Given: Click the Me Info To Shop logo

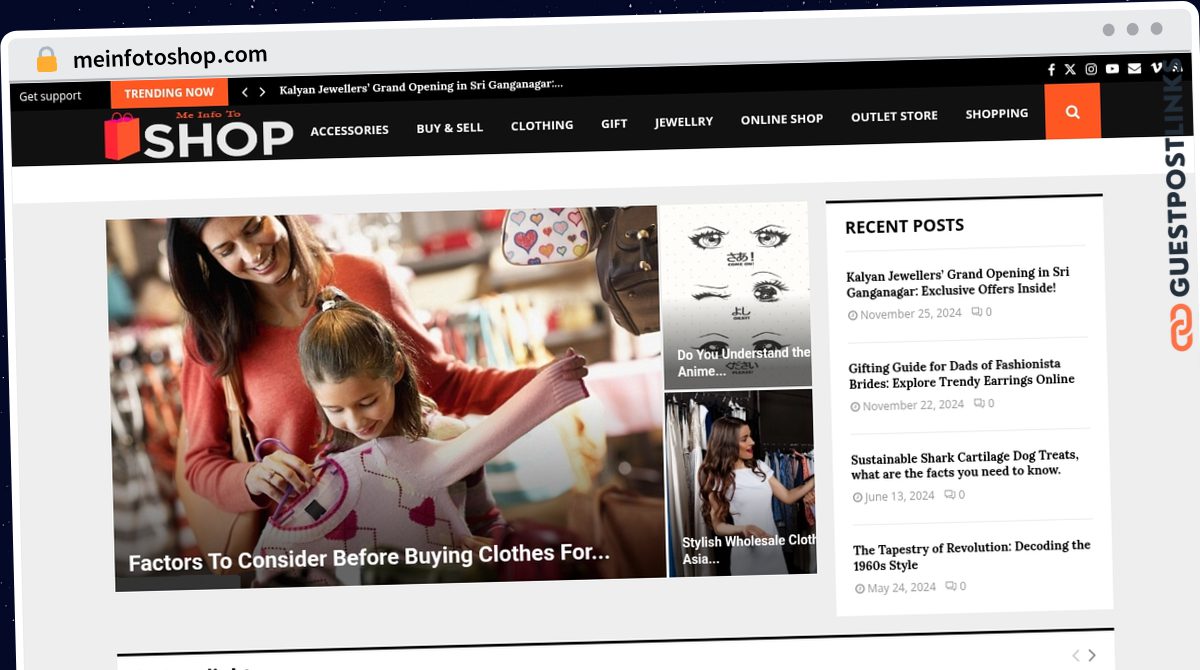Looking at the screenshot, I should (x=198, y=135).
